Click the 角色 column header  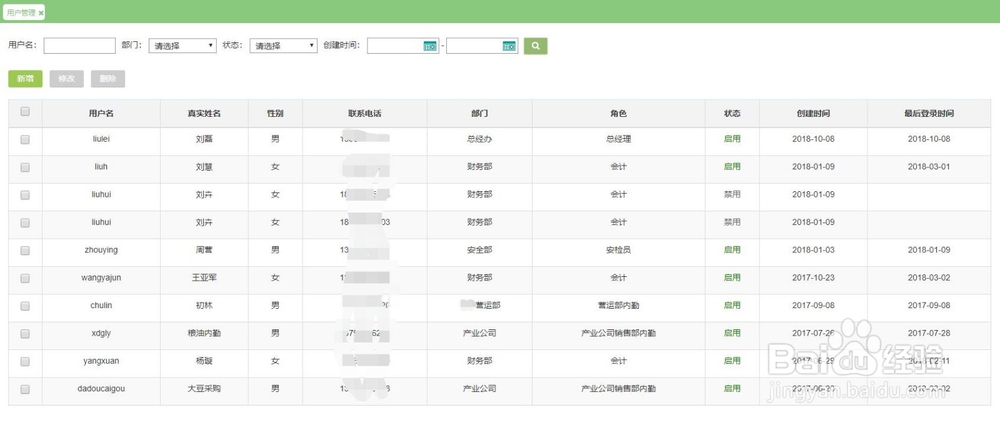click(x=619, y=114)
